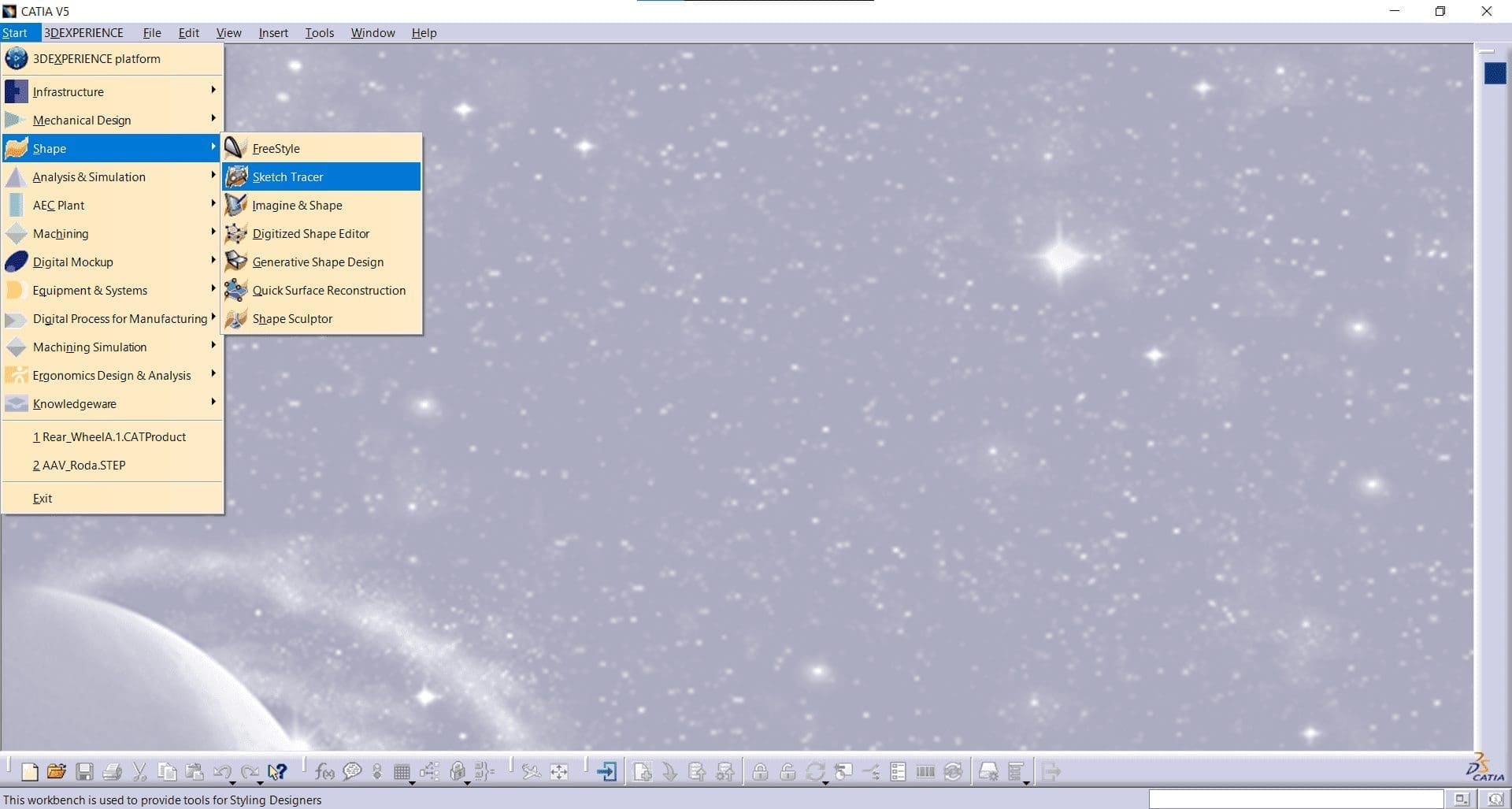The width and height of the screenshot is (1512, 809).
Task: Click the padlock knowledge tool icon
Action: (x=458, y=772)
